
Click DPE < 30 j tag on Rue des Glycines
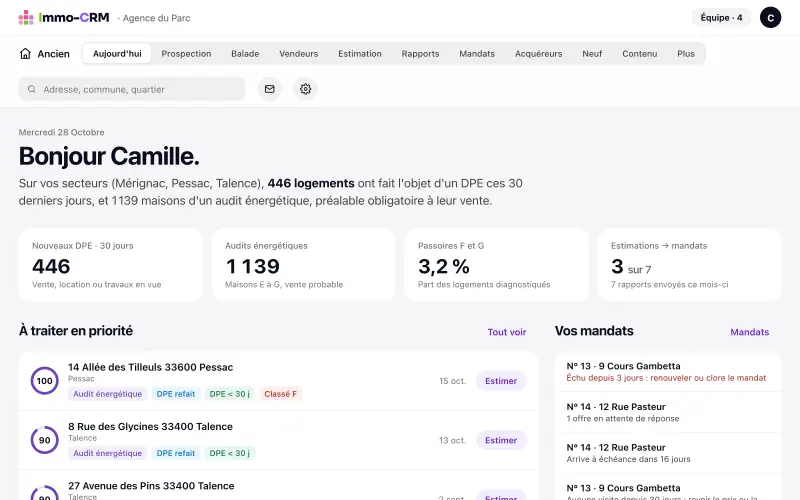click(230, 453)
